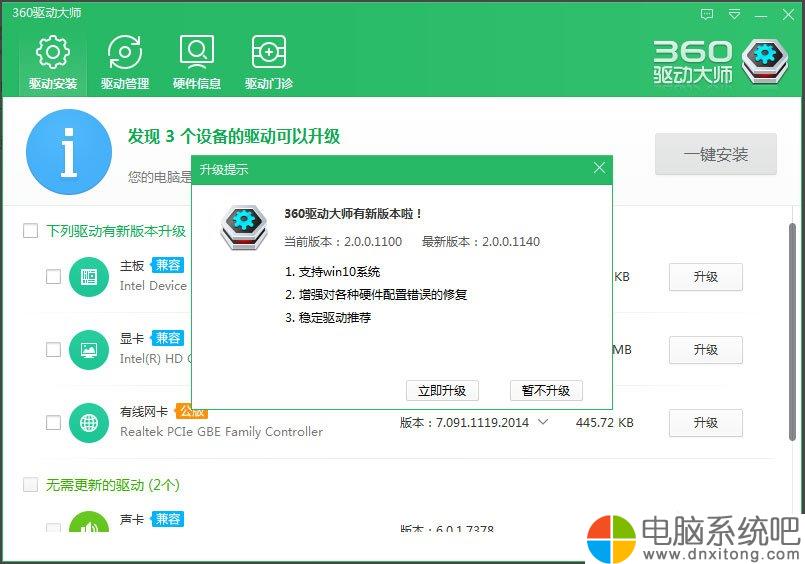This screenshot has width=805, height=564.
Task: Open 硬件信息 tab
Action: (x=197, y=63)
